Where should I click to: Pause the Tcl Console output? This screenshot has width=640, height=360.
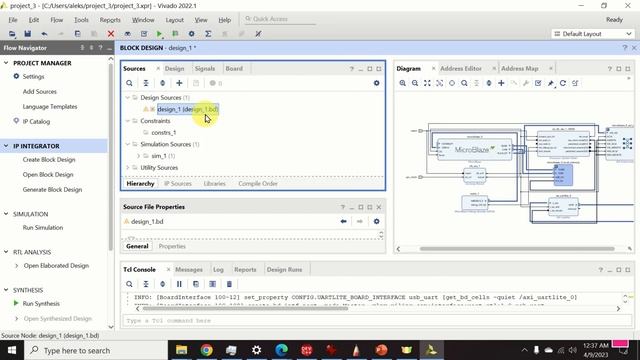(179, 284)
